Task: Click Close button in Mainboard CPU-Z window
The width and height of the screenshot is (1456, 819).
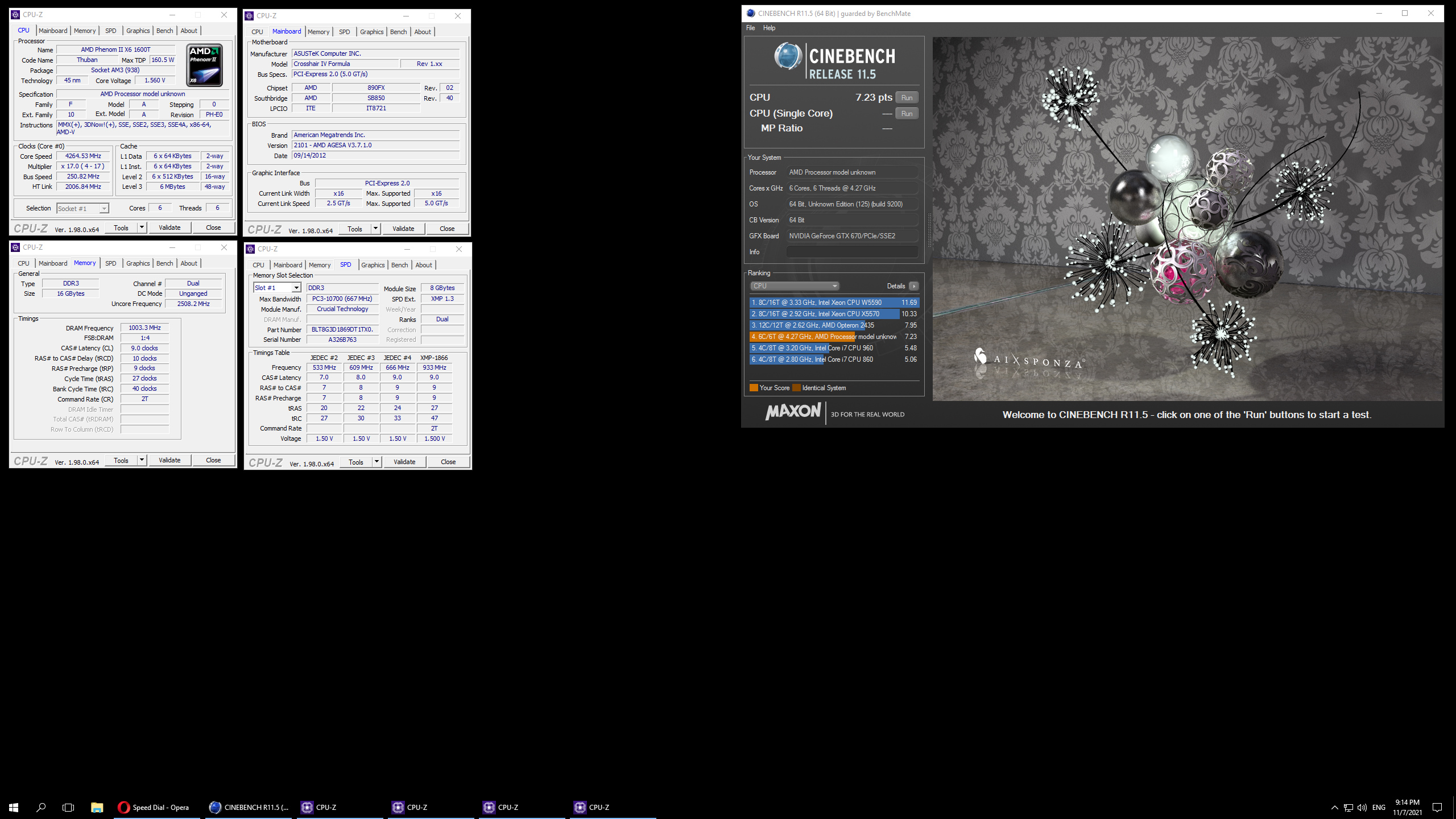Action: pyautogui.click(x=447, y=229)
